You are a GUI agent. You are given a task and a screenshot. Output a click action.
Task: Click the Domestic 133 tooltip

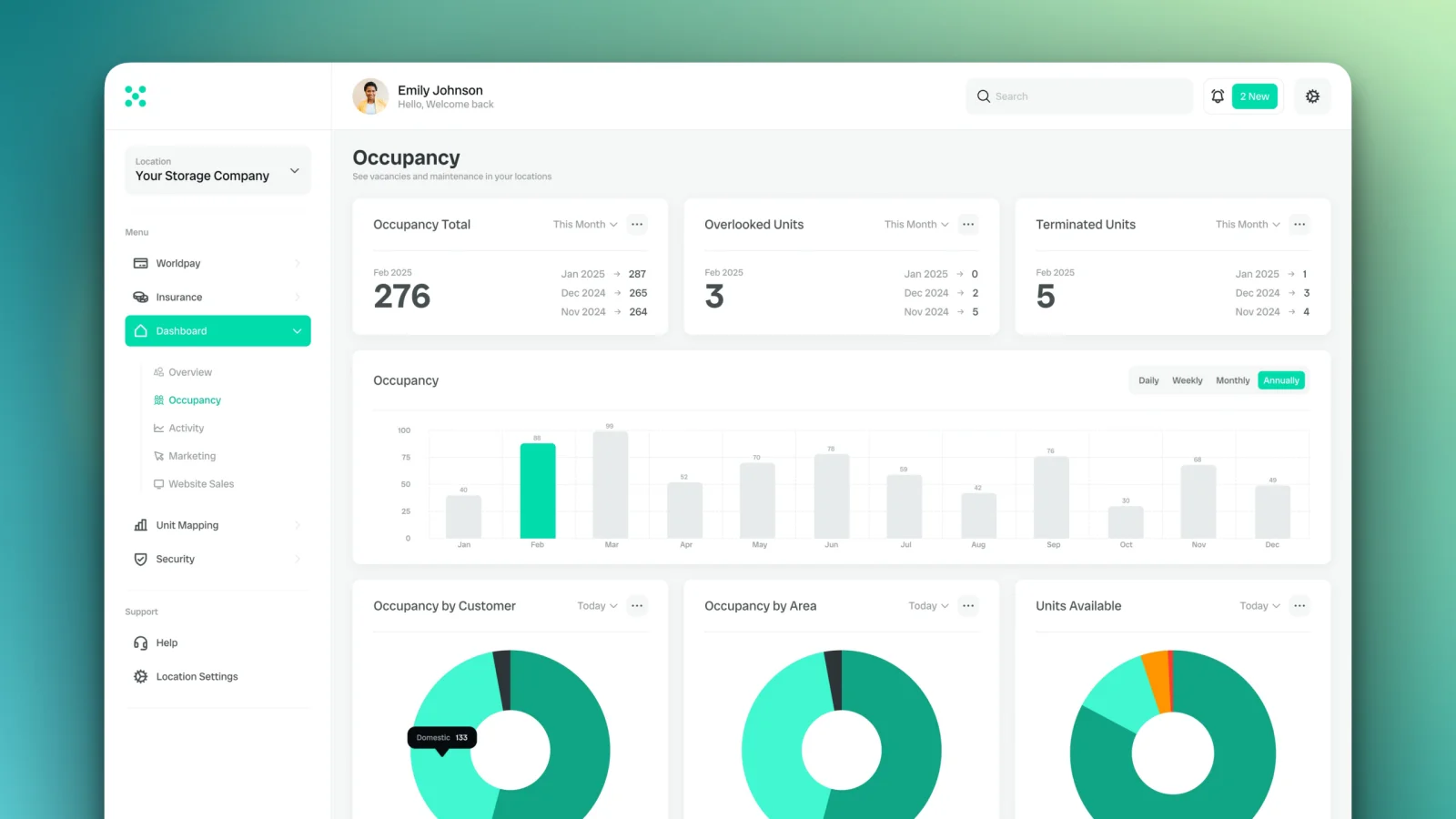442,738
